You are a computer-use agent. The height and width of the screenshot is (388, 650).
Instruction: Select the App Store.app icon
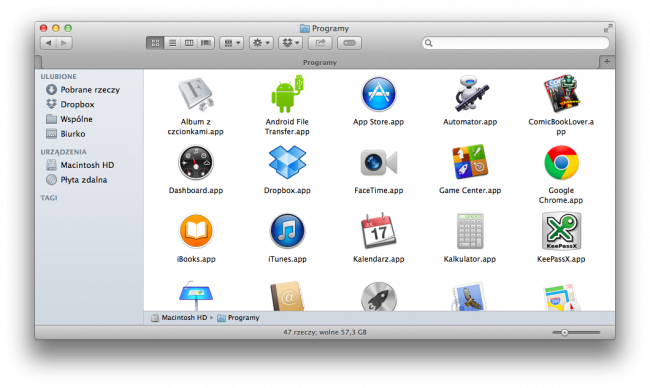click(378, 94)
